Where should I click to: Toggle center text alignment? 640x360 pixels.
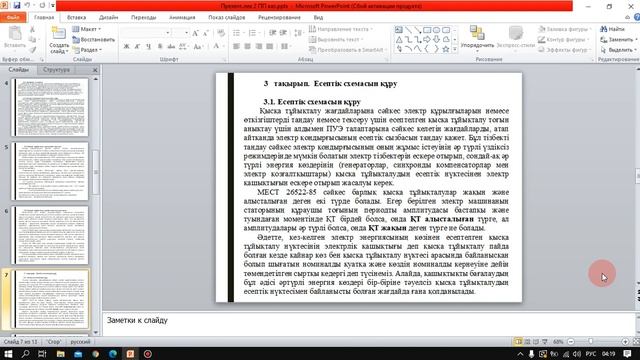247,47
